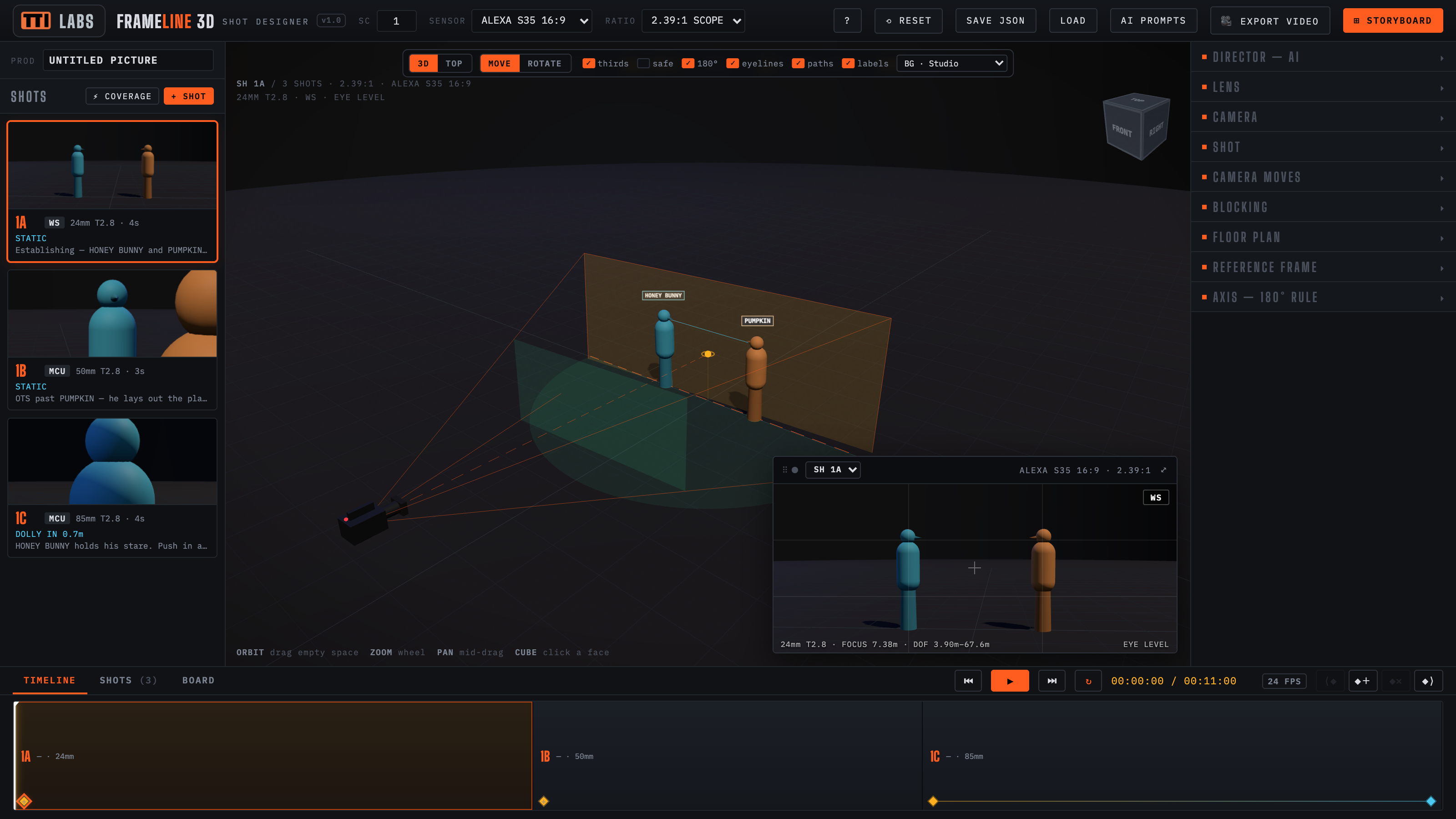Image resolution: width=1456 pixels, height=819 pixels.
Task: Expand the camera preview with the arrow icon
Action: (x=1163, y=470)
